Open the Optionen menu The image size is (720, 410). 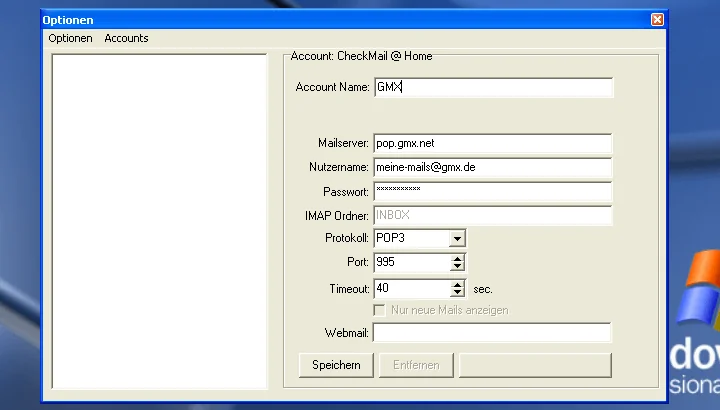point(70,38)
